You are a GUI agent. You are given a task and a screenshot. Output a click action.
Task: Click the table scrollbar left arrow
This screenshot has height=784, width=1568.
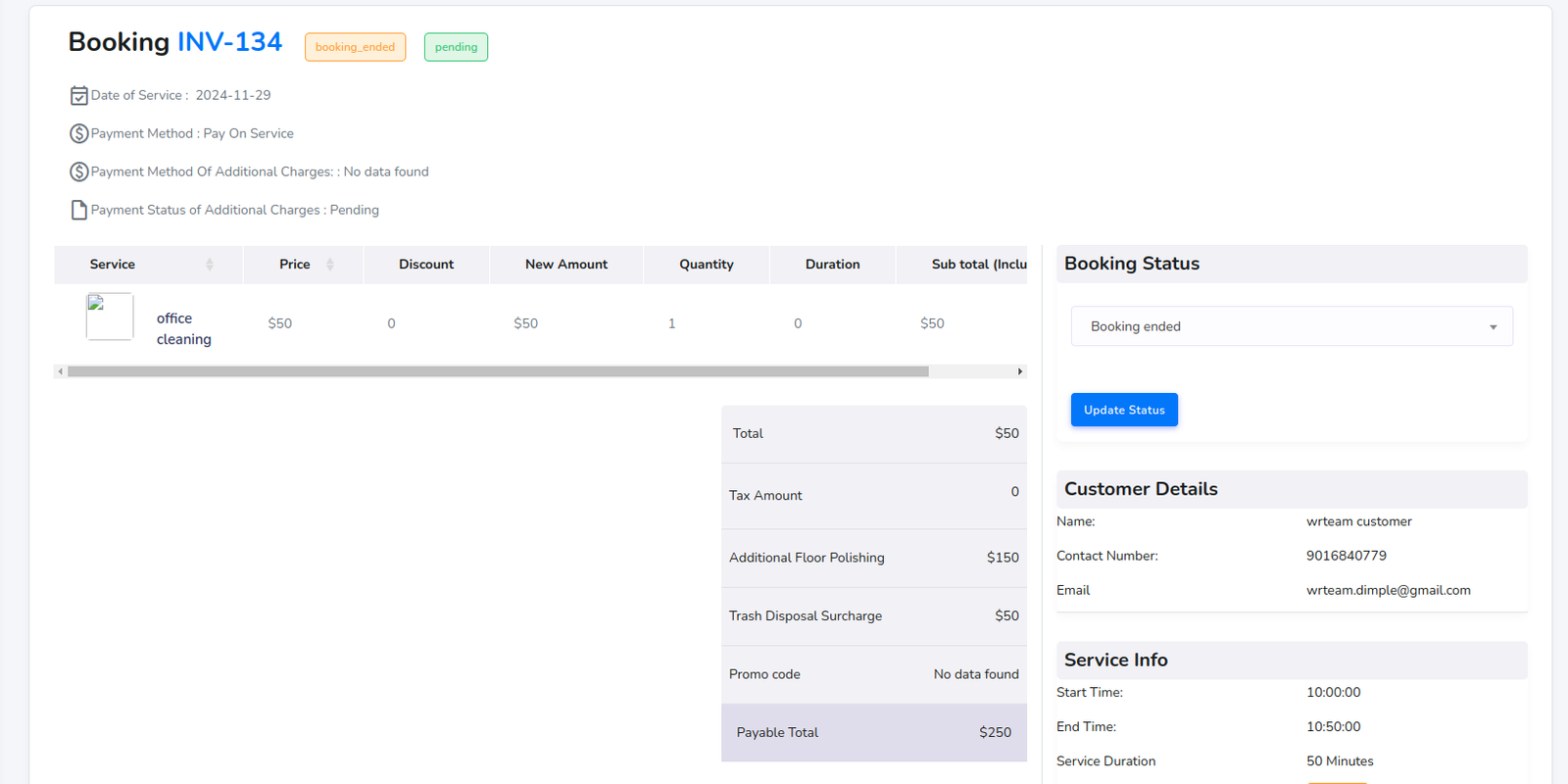61,371
